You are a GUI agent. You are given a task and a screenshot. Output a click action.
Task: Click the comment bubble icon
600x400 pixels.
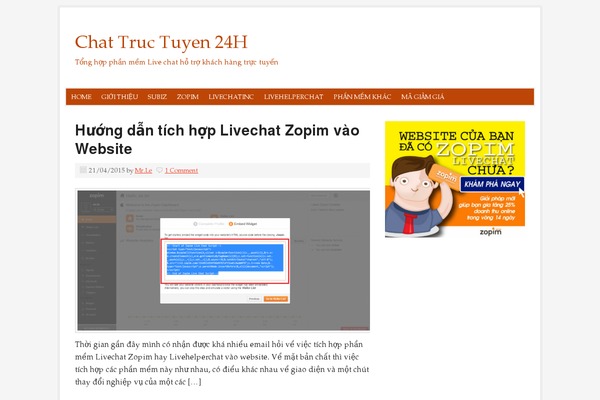[x=160, y=170]
